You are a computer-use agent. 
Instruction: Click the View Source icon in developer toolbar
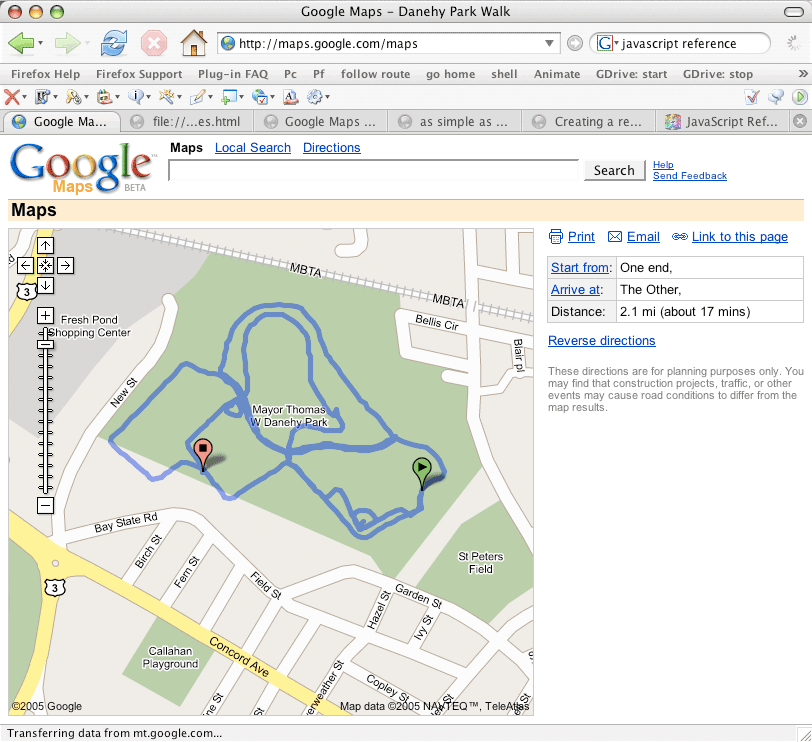point(291,97)
